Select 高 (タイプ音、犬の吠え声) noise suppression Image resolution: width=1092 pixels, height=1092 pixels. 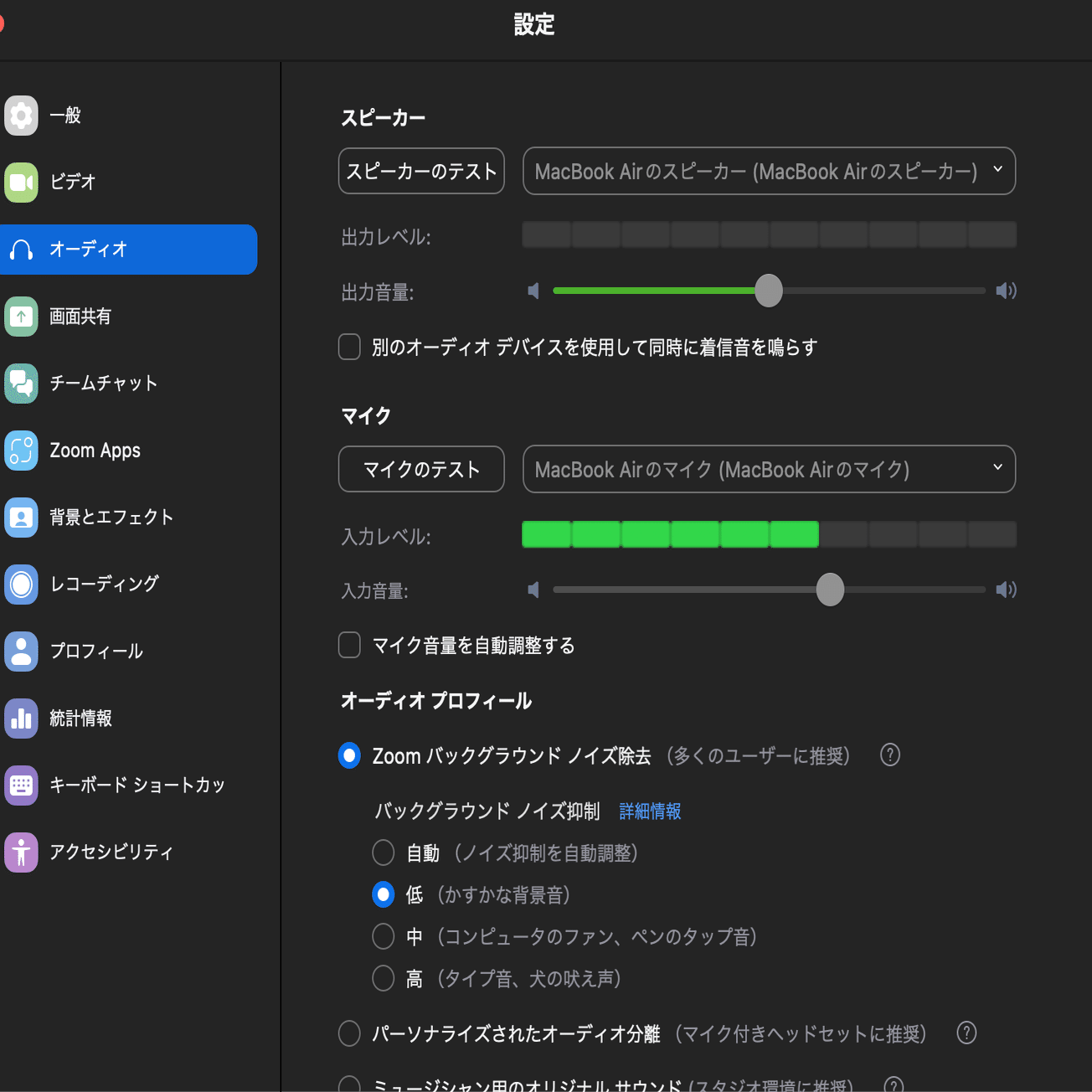pyautogui.click(x=384, y=978)
